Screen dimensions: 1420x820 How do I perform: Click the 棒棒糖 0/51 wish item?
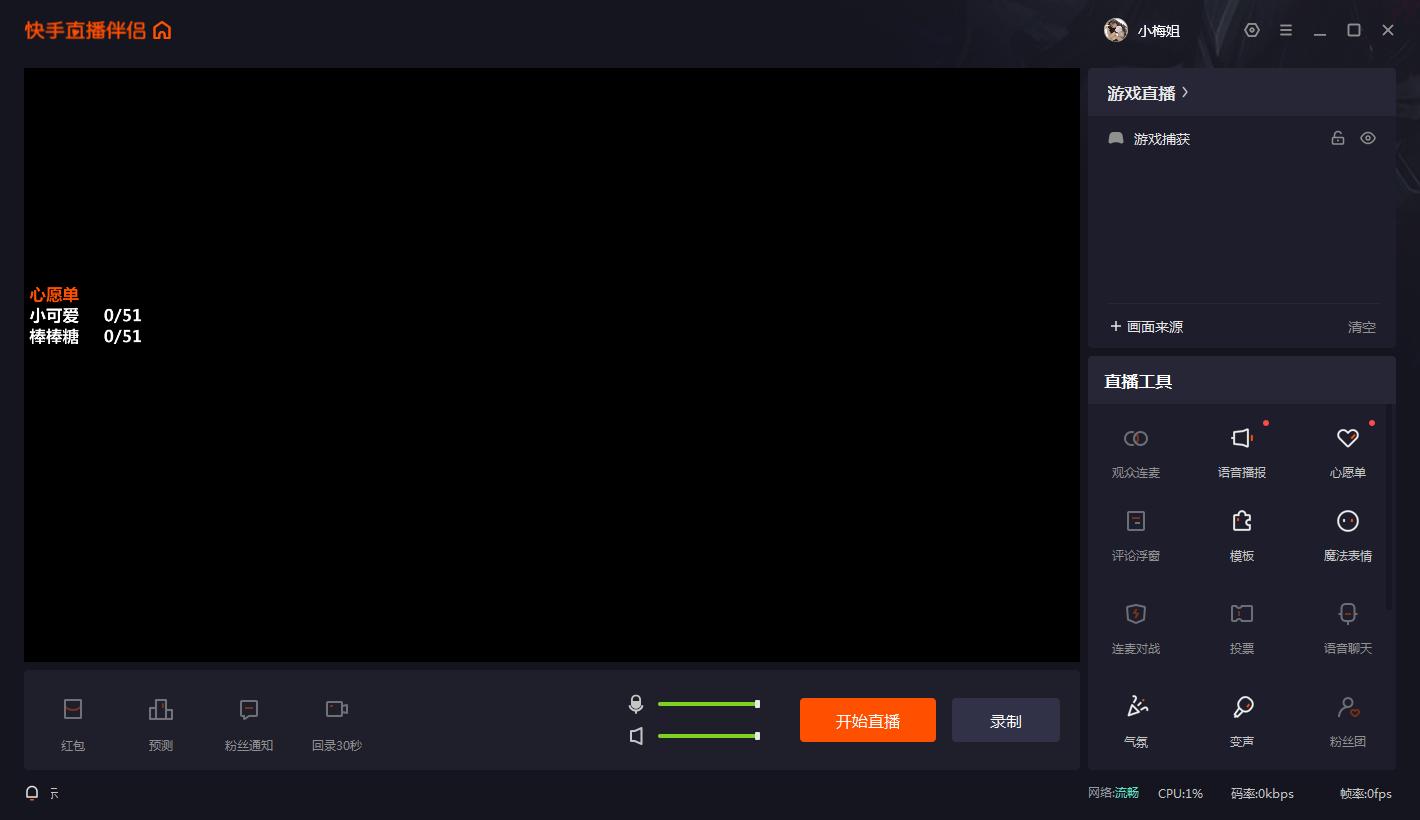coord(86,337)
